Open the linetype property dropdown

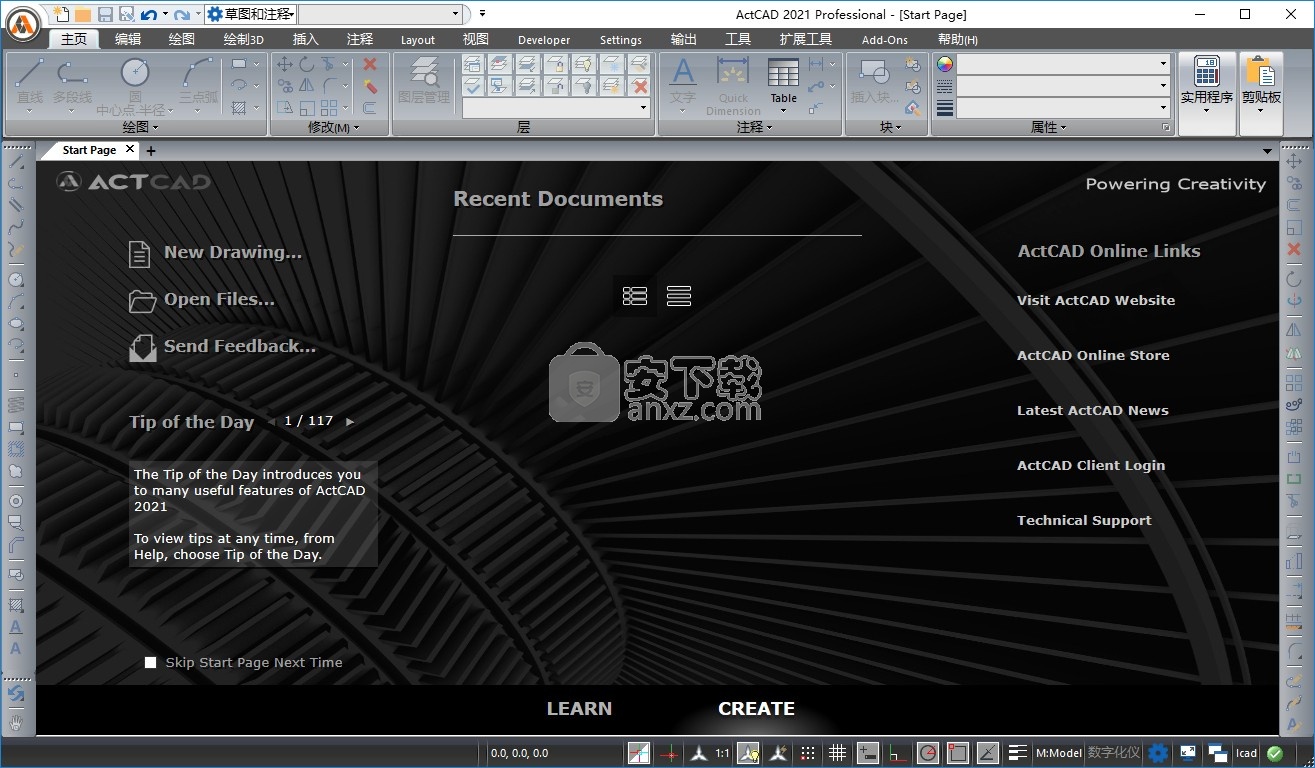click(1063, 86)
